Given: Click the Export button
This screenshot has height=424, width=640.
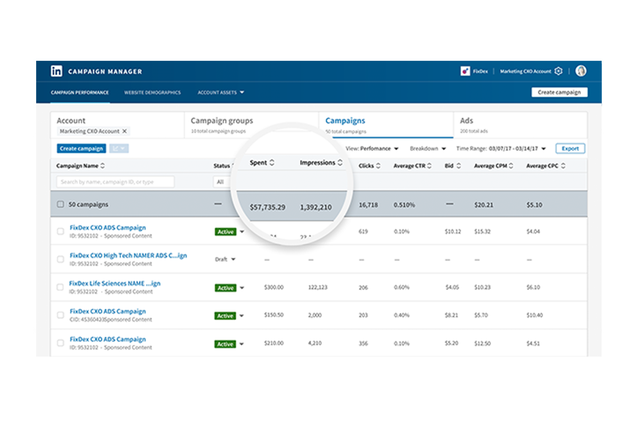Looking at the screenshot, I should [x=570, y=149].
